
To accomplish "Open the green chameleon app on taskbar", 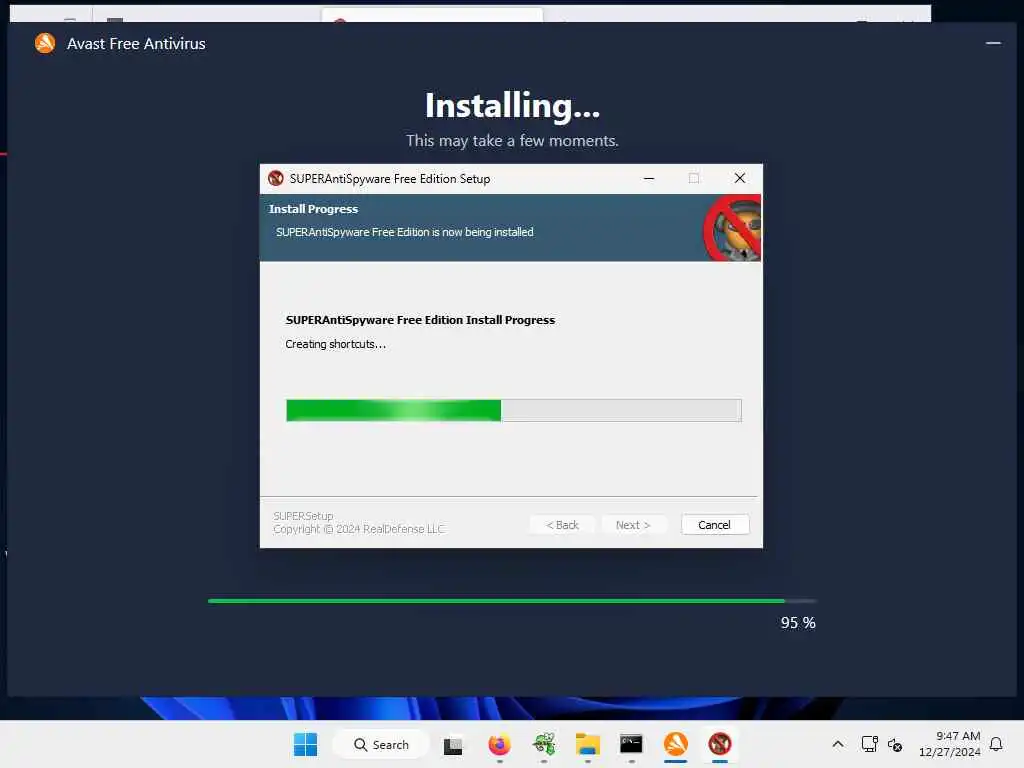I will click(544, 744).
